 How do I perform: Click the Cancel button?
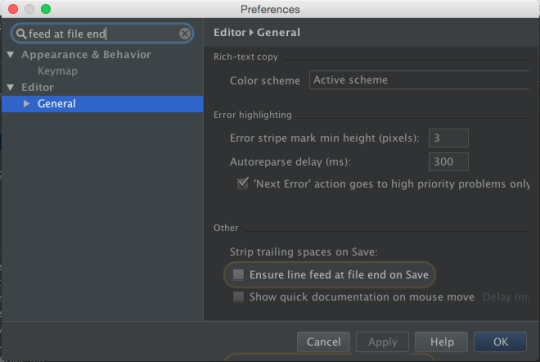pos(323,342)
